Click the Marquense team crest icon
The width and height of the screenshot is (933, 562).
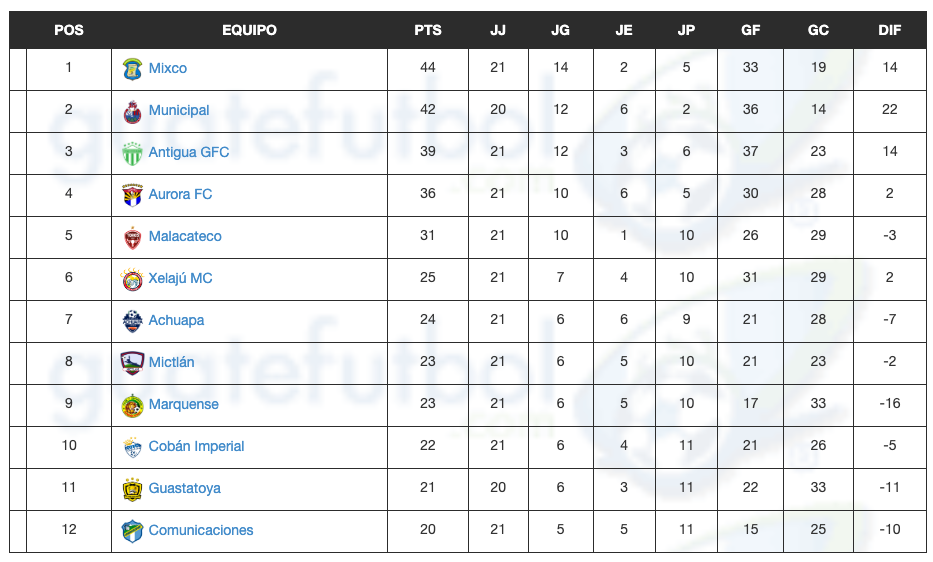tap(132, 405)
